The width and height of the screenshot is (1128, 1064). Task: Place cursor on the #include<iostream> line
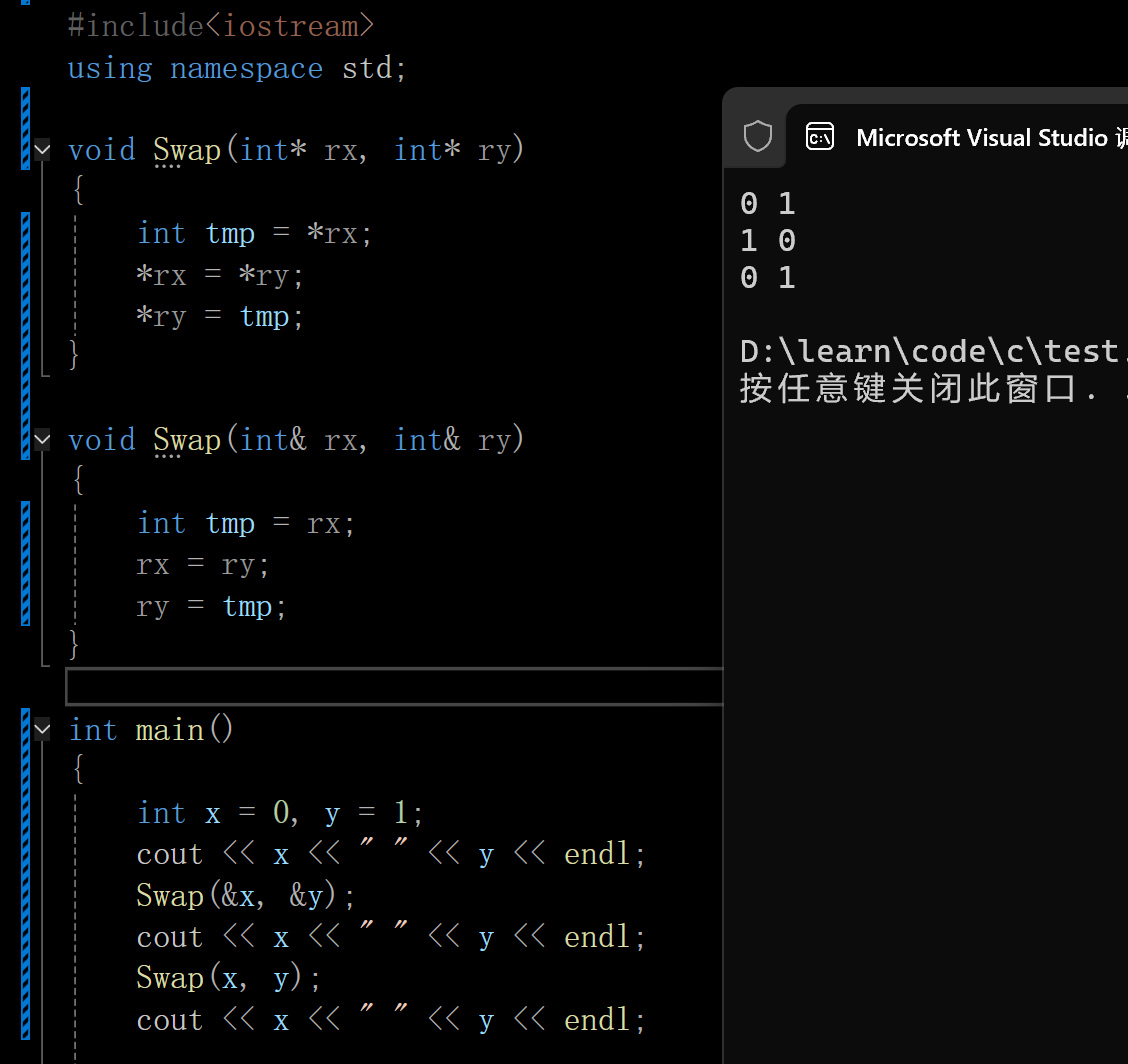220,25
